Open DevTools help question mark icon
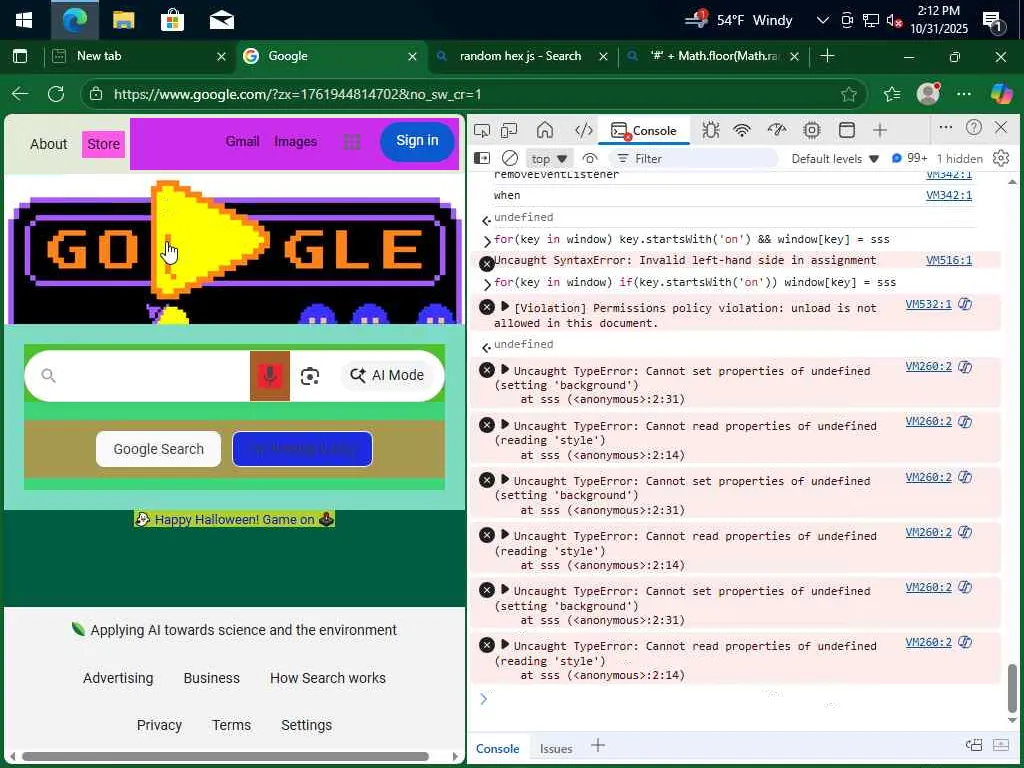Image resolution: width=1024 pixels, height=768 pixels. point(974,127)
